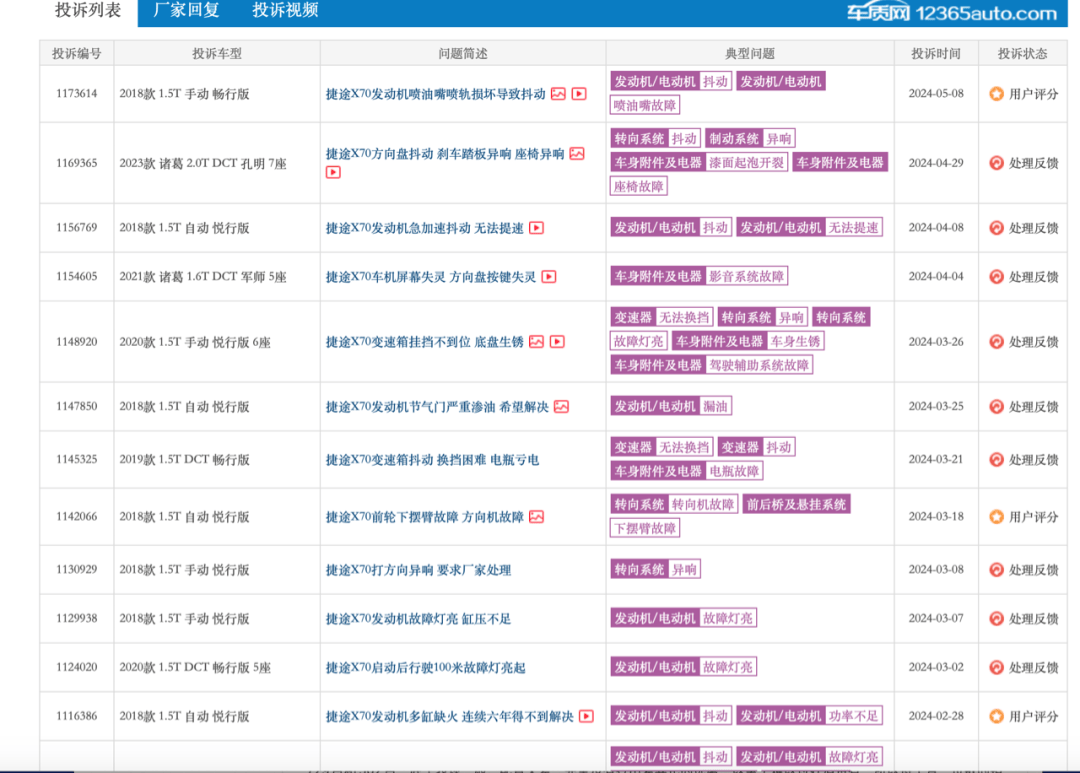Open complaint 捷途X70启动后行驶100米故障灯亮起

pos(426,668)
